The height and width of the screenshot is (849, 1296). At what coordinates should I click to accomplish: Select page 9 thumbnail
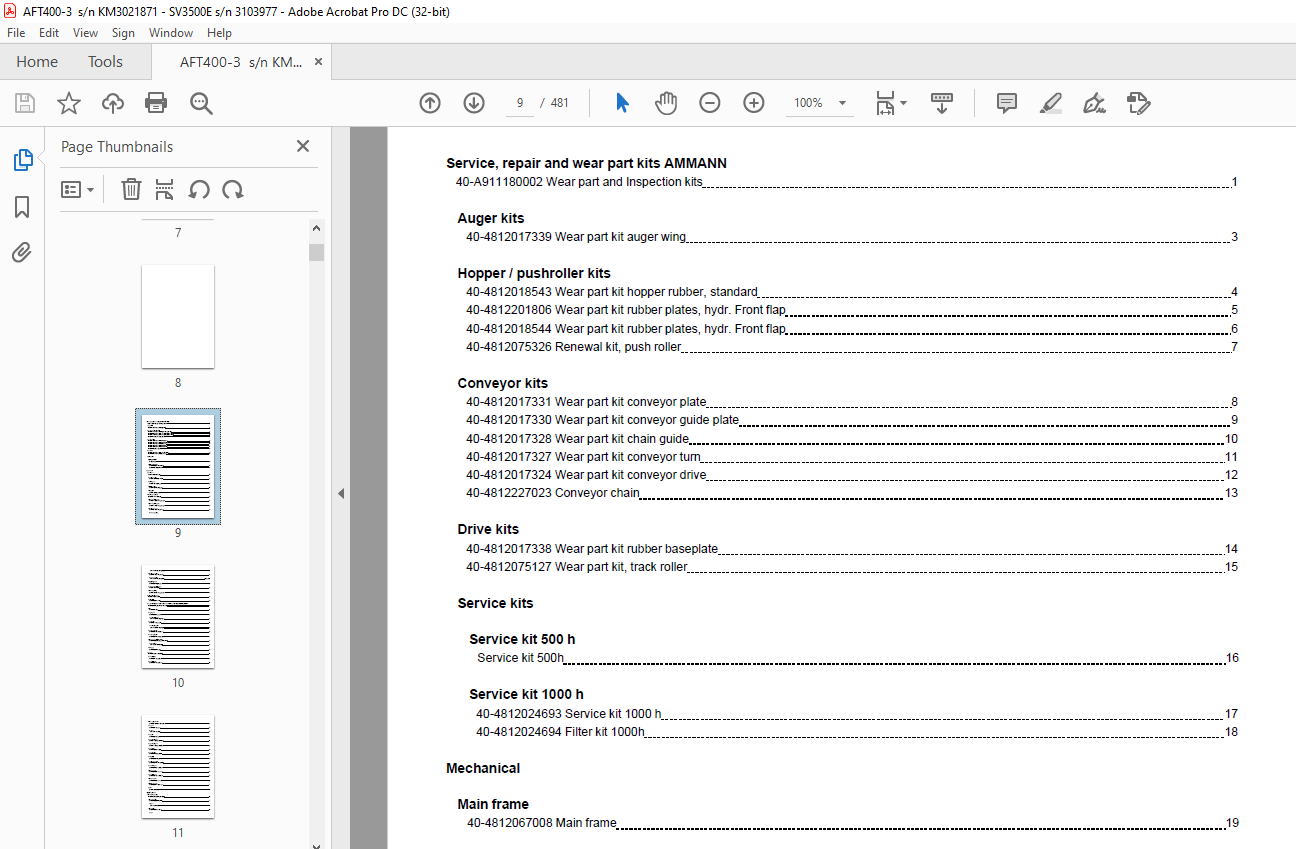coord(178,467)
